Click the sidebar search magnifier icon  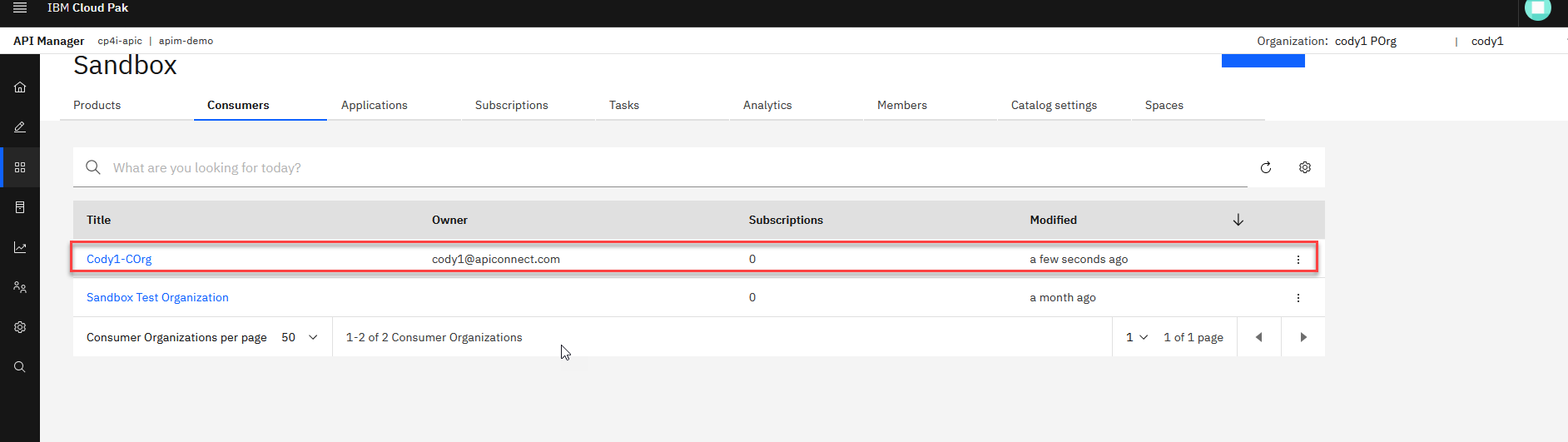click(x=20, y=367)
